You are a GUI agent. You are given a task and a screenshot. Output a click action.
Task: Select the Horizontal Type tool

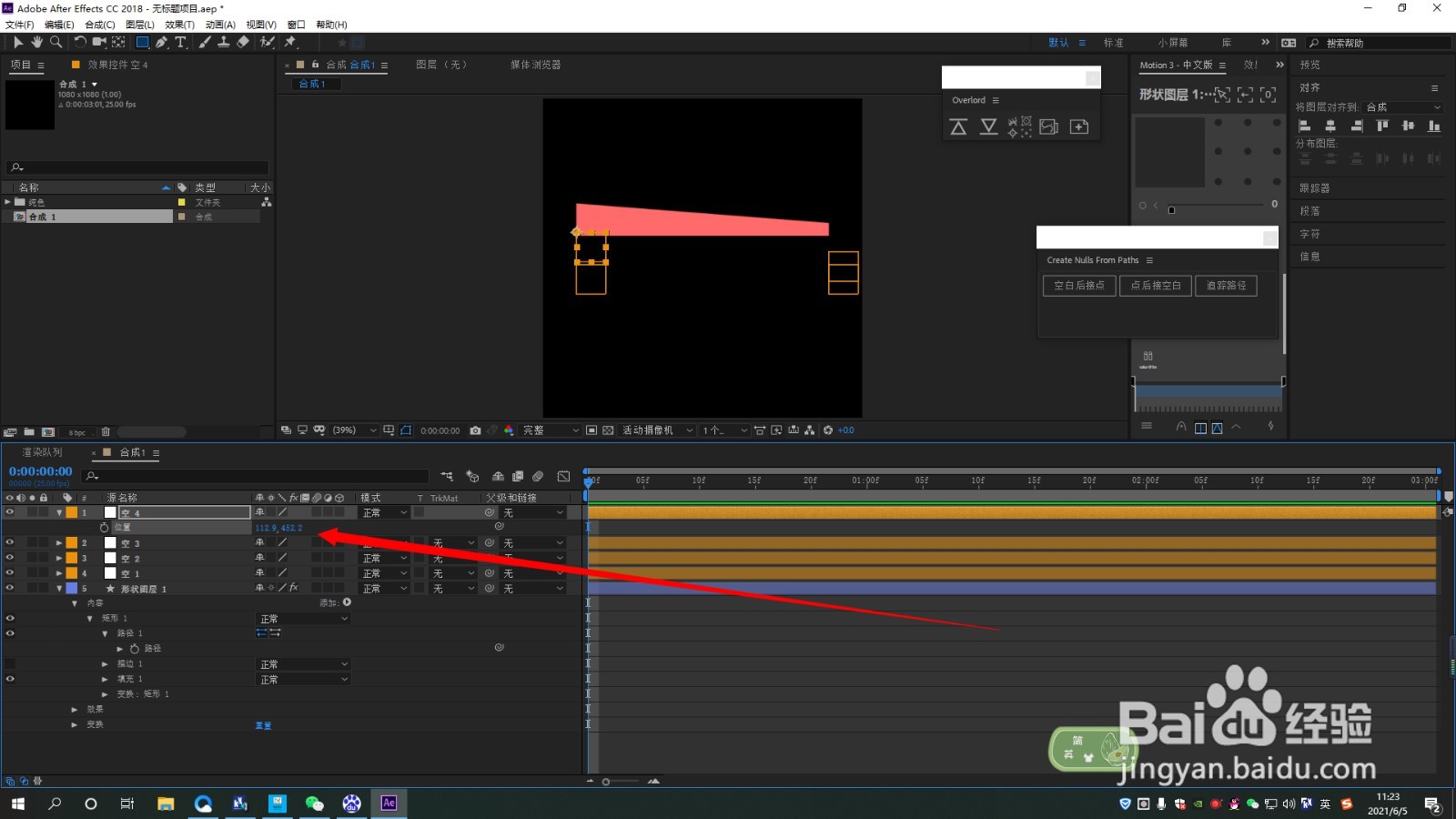(x=180, y=42)
